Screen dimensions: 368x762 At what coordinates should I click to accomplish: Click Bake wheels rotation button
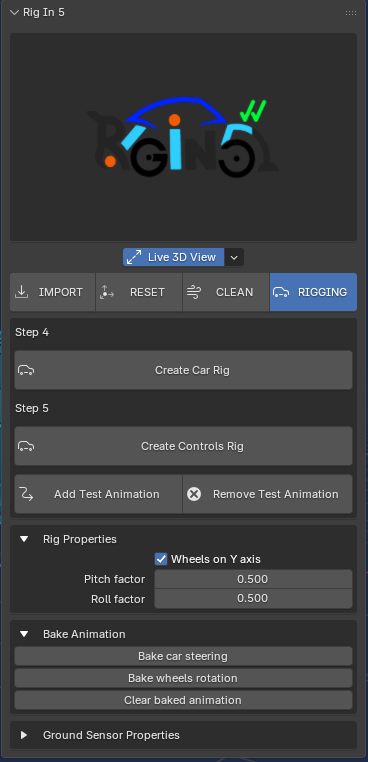[x=183, y=678]
